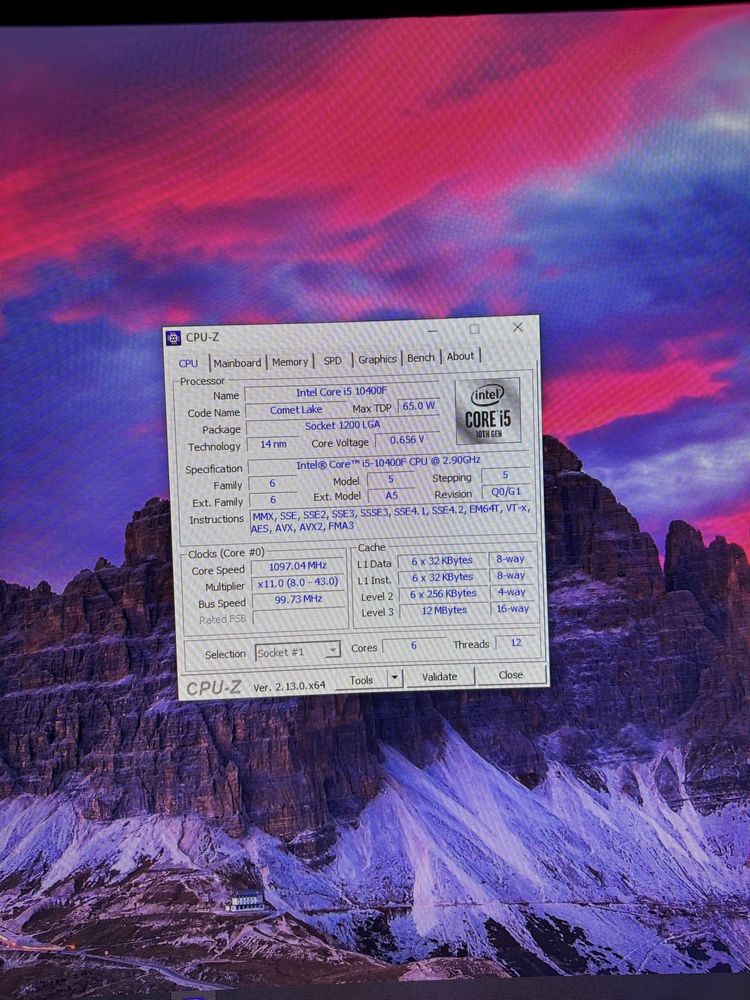Click the Validate button
Image resolution: width=750 pixels, height=1000 pixels.
pos(439,676)
